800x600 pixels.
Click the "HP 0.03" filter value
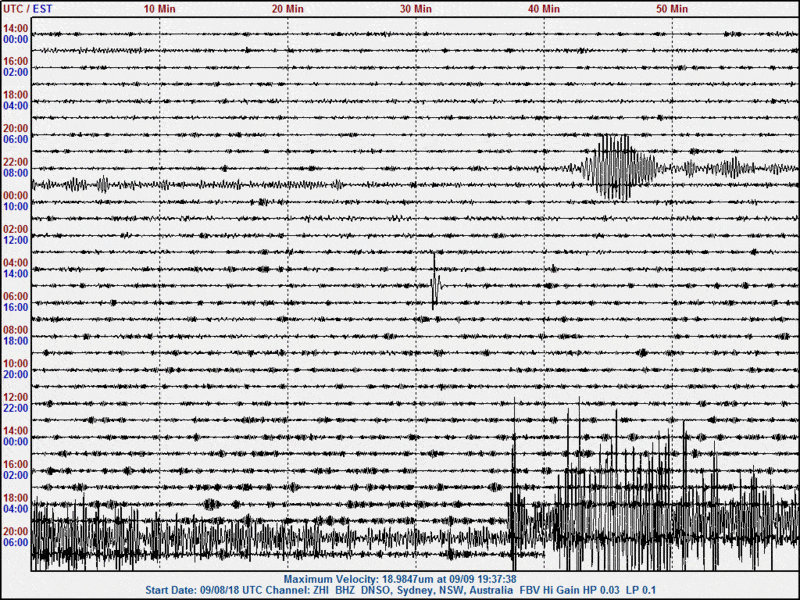click(601, 590)
